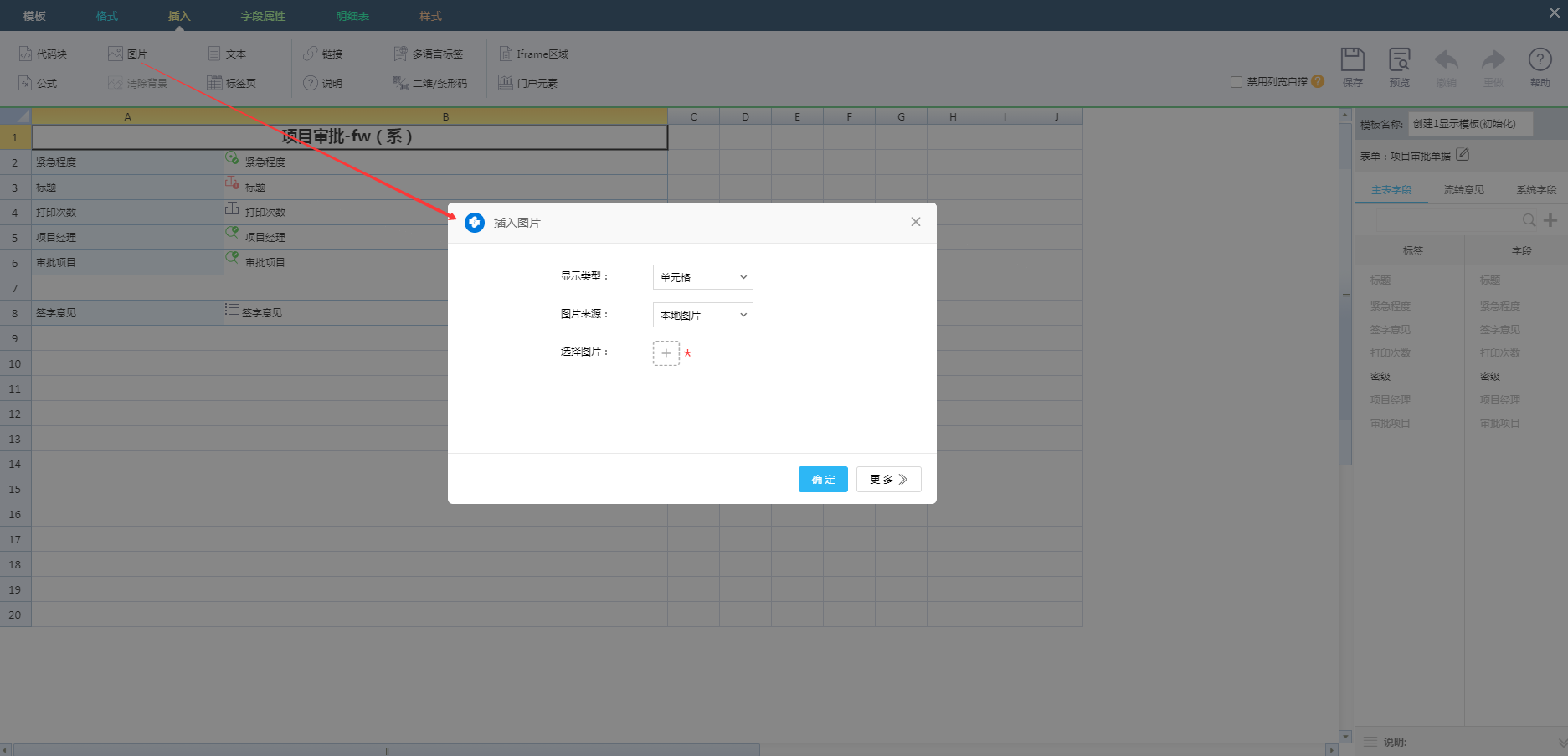Open the 显示类型 dropdown

[x=702, y=277]
